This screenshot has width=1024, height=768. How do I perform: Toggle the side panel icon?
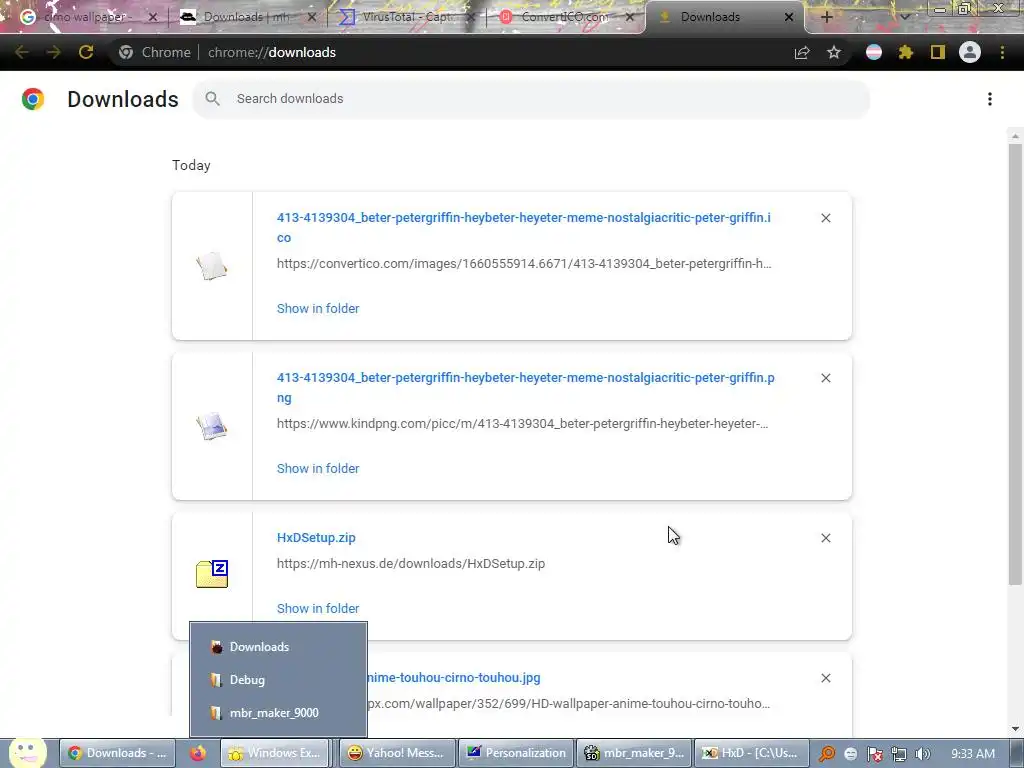coord(938,52)
